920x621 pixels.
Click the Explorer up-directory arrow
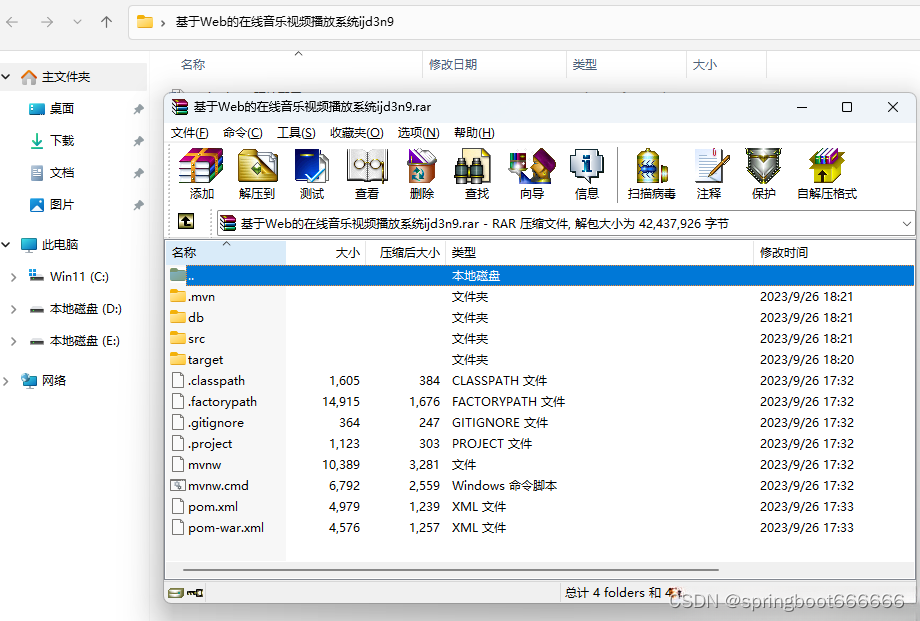tap(106, 22)
